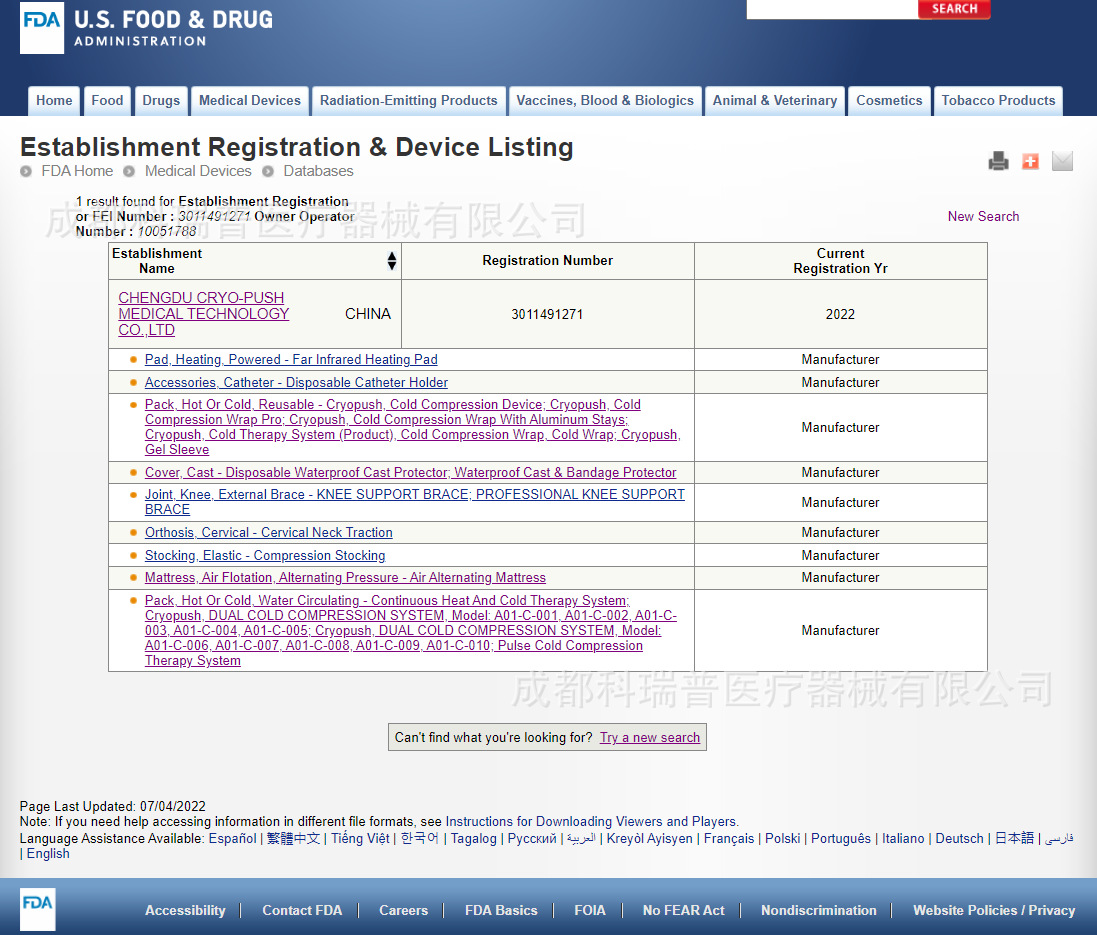Click the footer FDA logo

tap(37, 909)
